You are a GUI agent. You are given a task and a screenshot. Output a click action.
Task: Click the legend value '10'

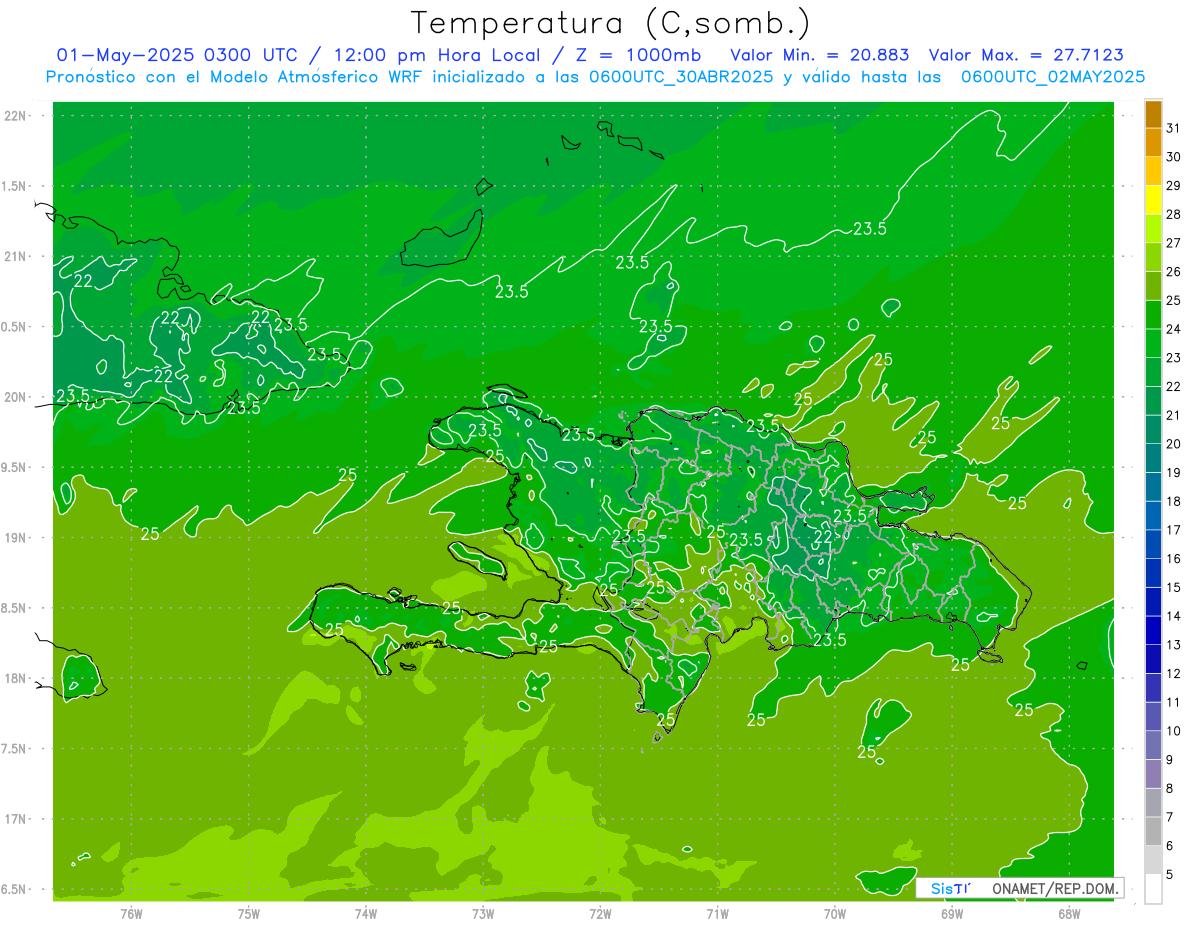point(1174,731)
